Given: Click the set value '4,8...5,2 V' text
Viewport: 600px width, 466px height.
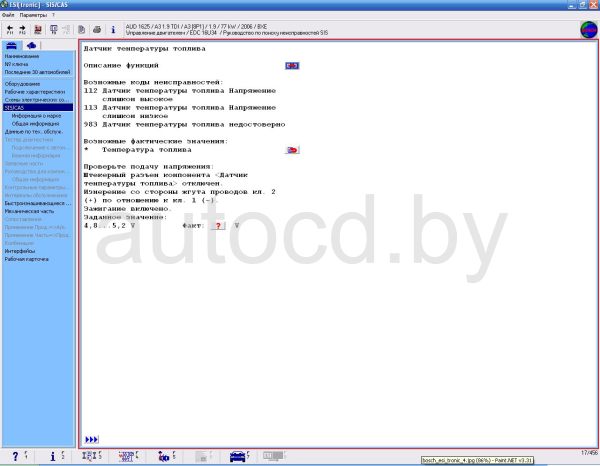Looking at the screenshot, I should click(x=109, y=226).
